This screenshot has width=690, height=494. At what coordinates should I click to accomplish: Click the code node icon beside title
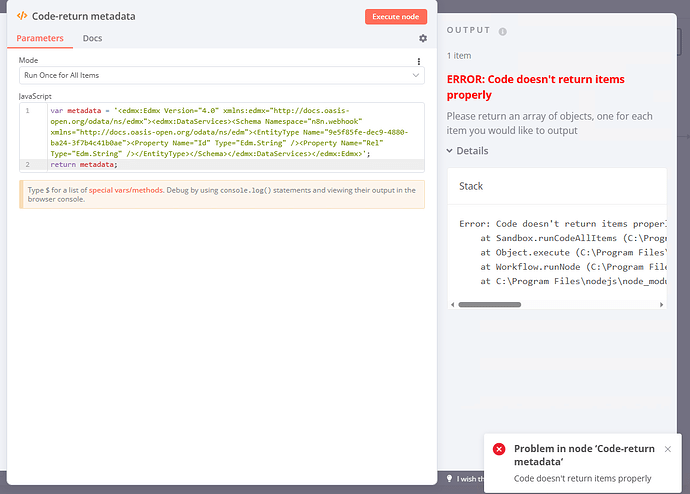[22, 17]
